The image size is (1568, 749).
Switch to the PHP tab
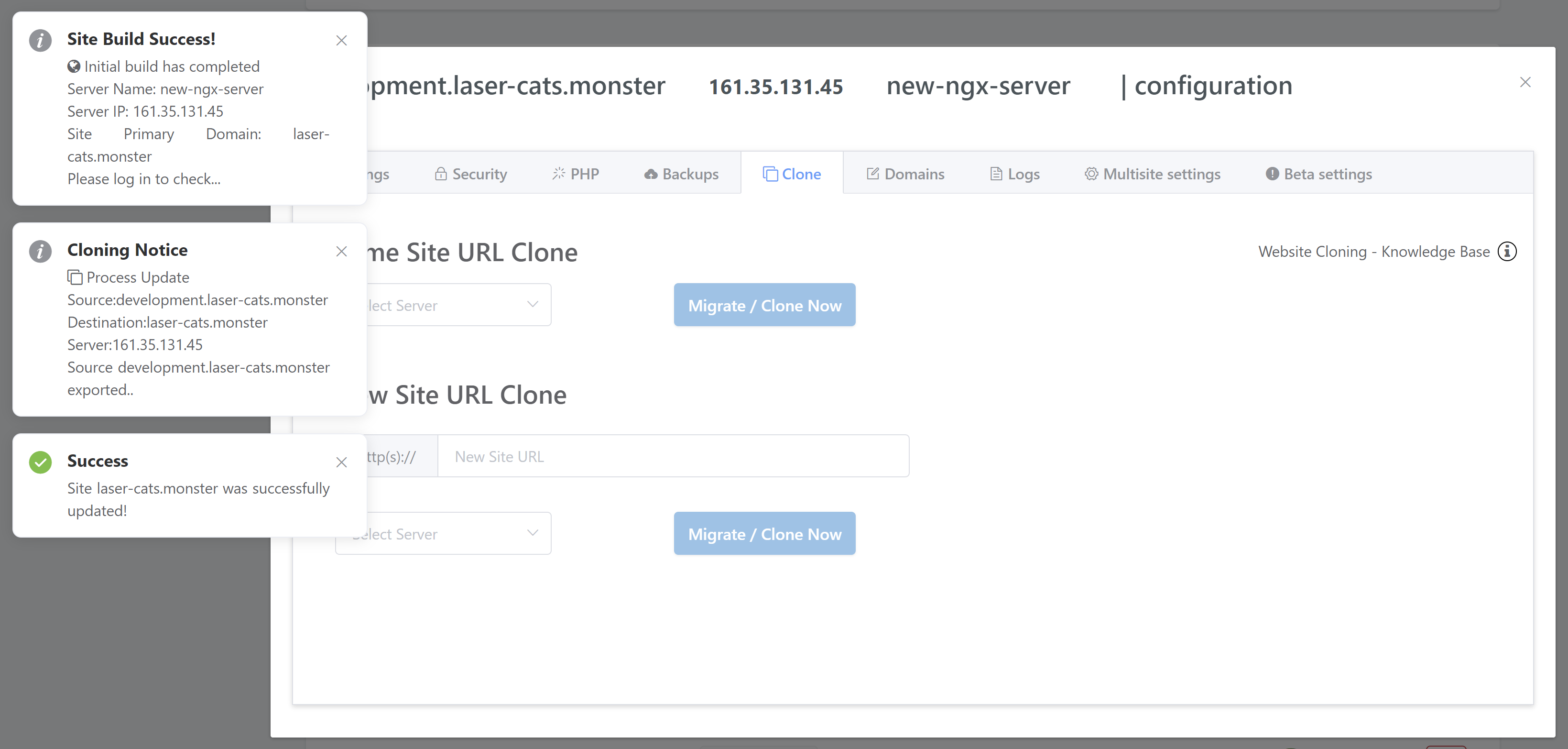click(575, 174)
